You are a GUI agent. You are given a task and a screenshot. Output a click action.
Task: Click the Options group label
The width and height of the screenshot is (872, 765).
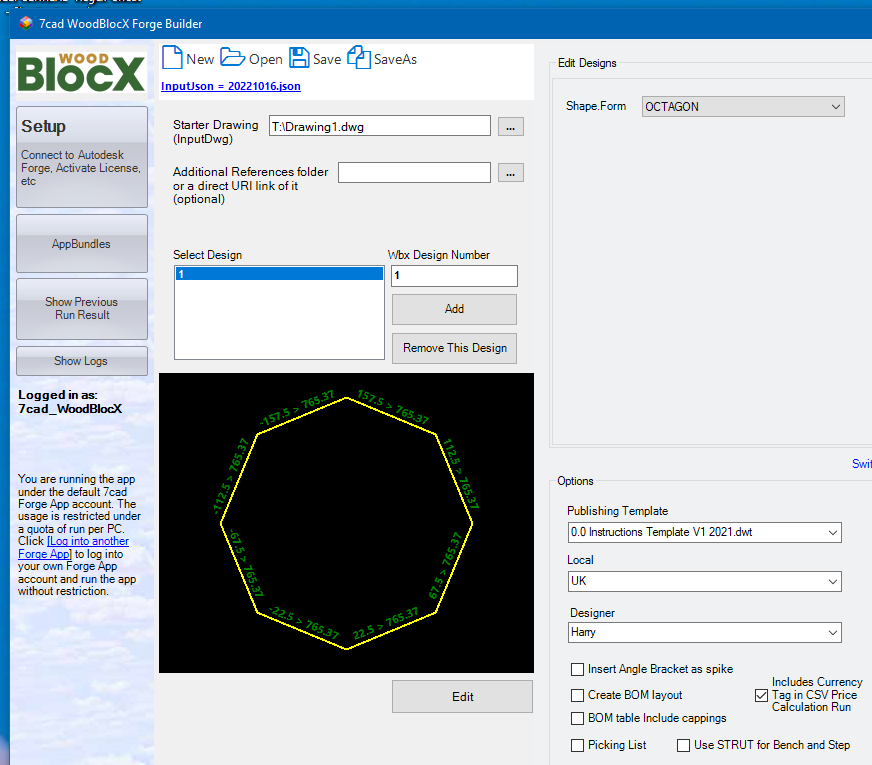[x=576, y=481]
